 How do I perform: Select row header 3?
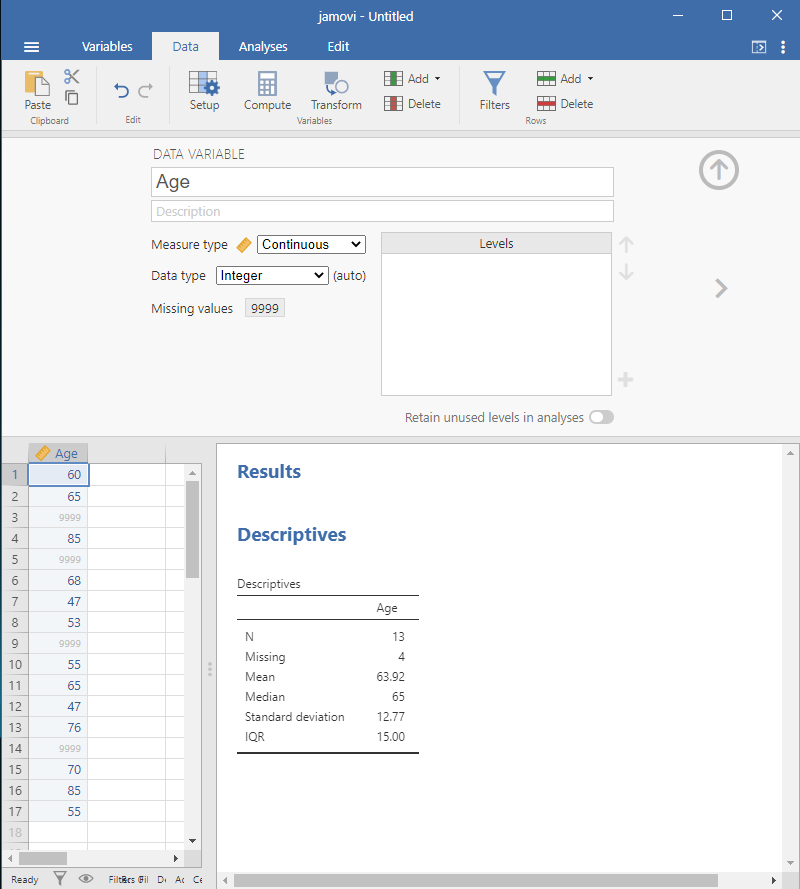(x=15, y=518)
